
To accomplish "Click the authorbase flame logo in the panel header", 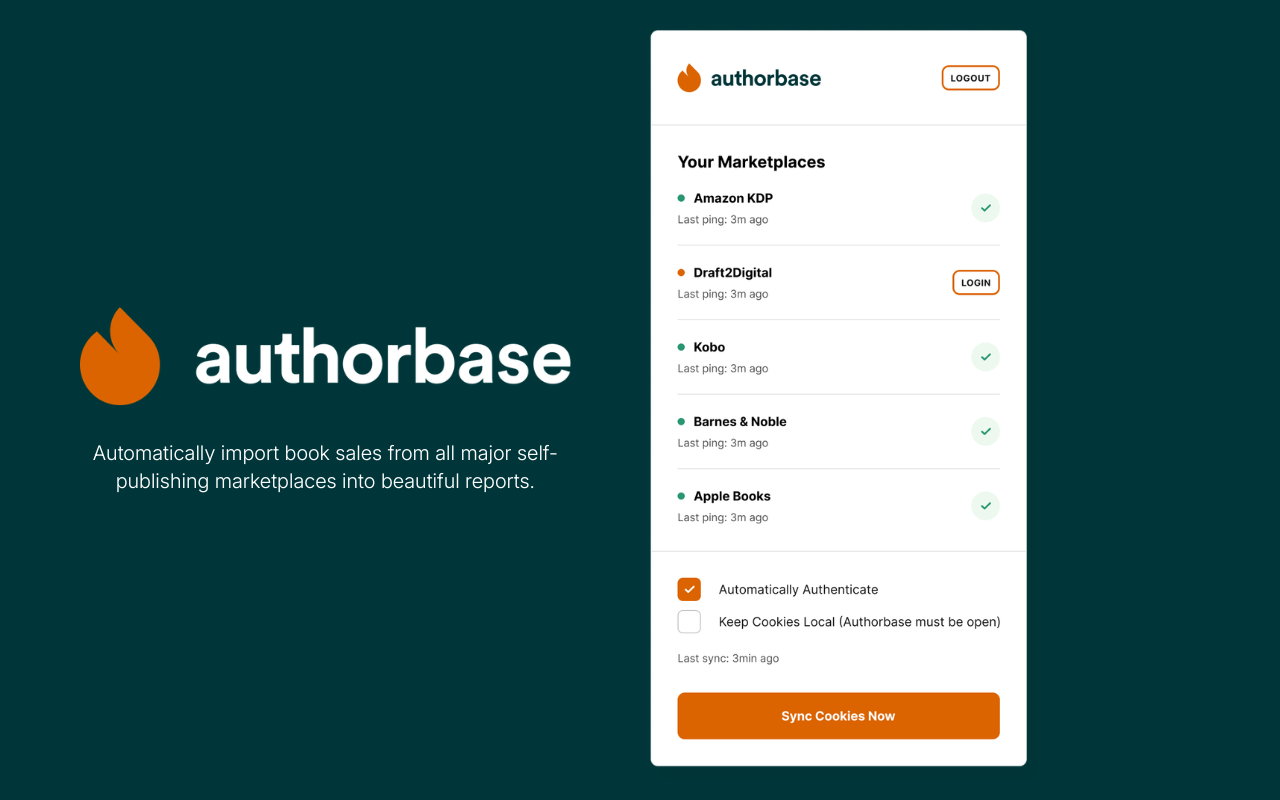I will pyautogui.click(x=689, y=78).
